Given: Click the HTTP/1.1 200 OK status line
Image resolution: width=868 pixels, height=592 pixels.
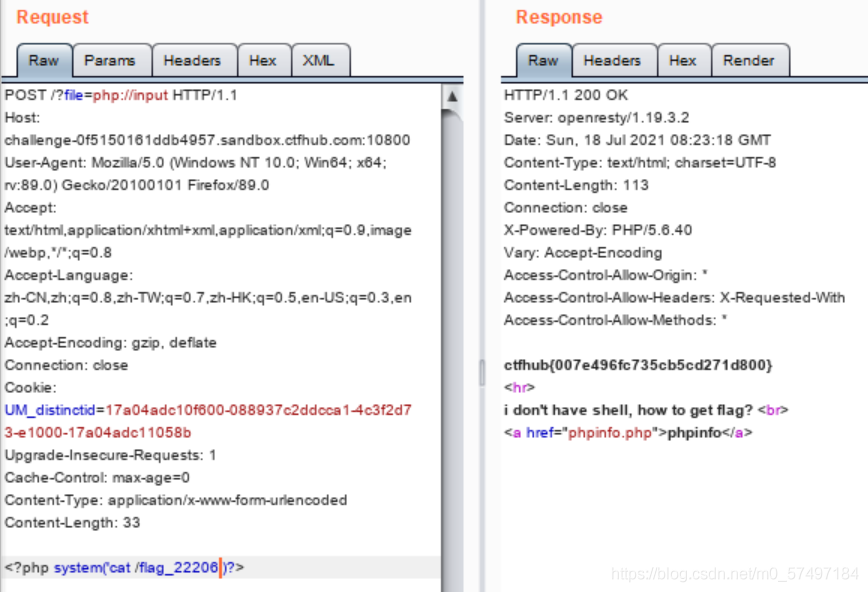Looking at the screenshot, I should pyautogui.click(x=566, y=95).
